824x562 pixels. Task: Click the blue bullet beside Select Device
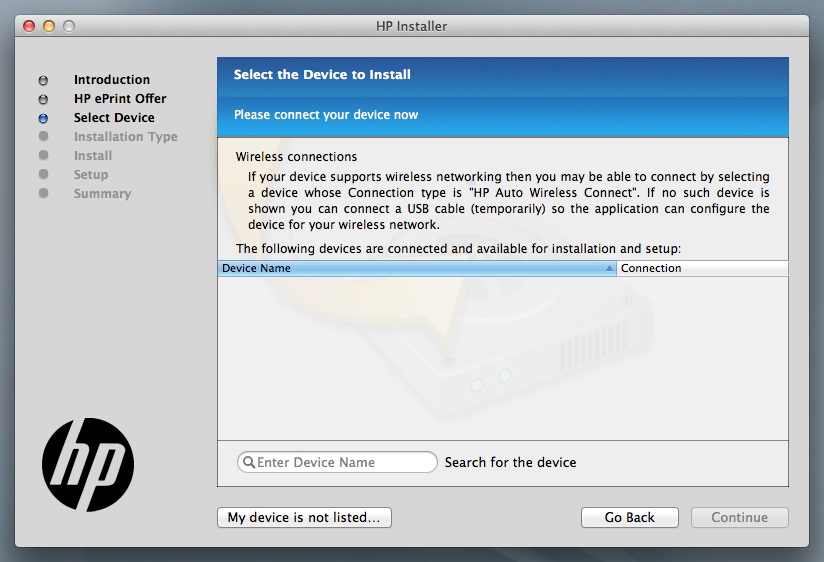[x=43, y=118]
